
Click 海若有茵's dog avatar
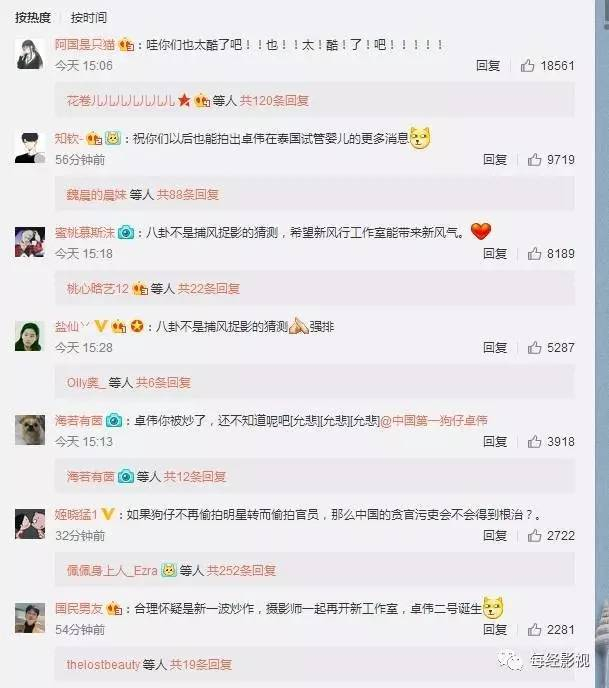pyautogui.click(x=30, y=430)
